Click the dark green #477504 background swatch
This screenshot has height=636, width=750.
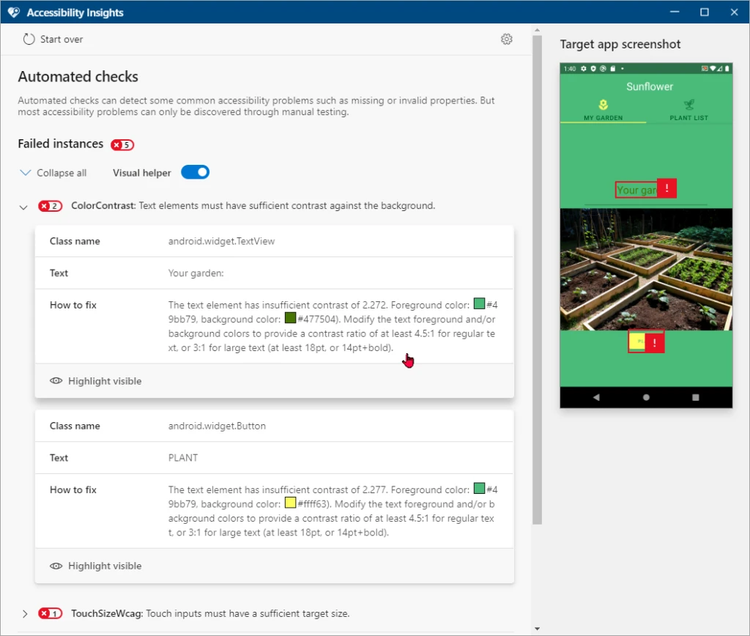pos(290,318)
